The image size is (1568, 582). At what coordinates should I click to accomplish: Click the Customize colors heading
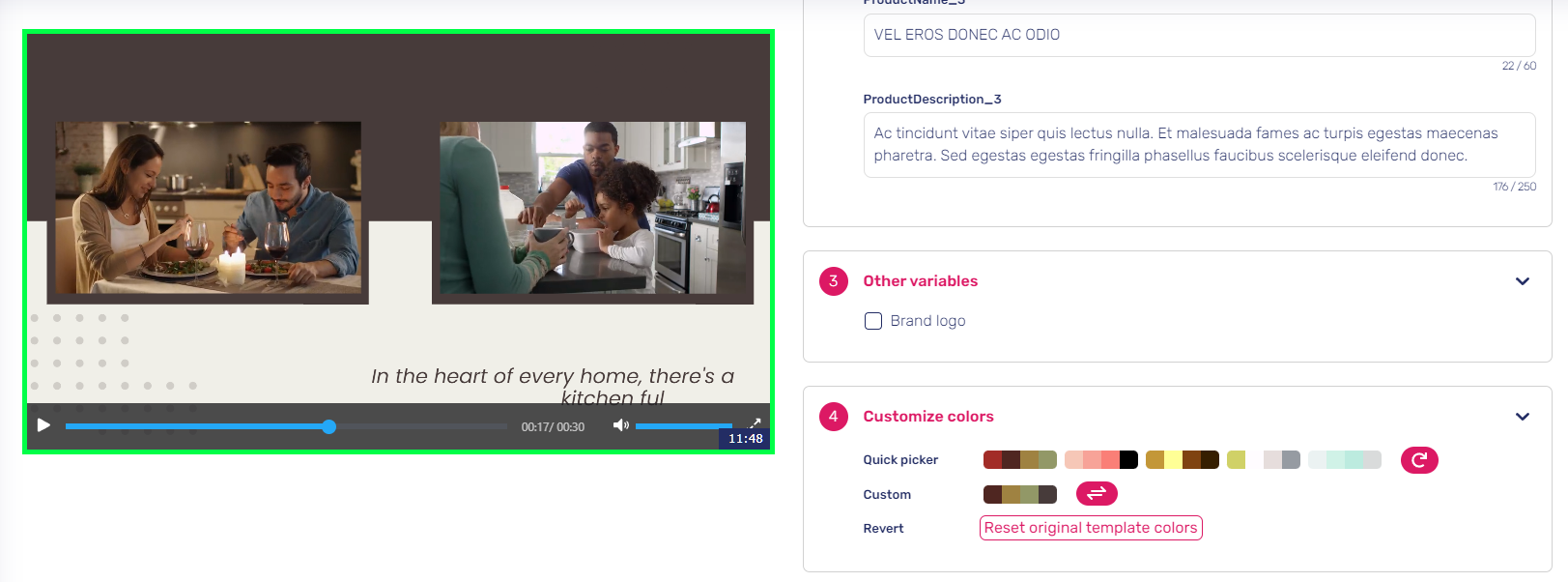tap(928, 417)
